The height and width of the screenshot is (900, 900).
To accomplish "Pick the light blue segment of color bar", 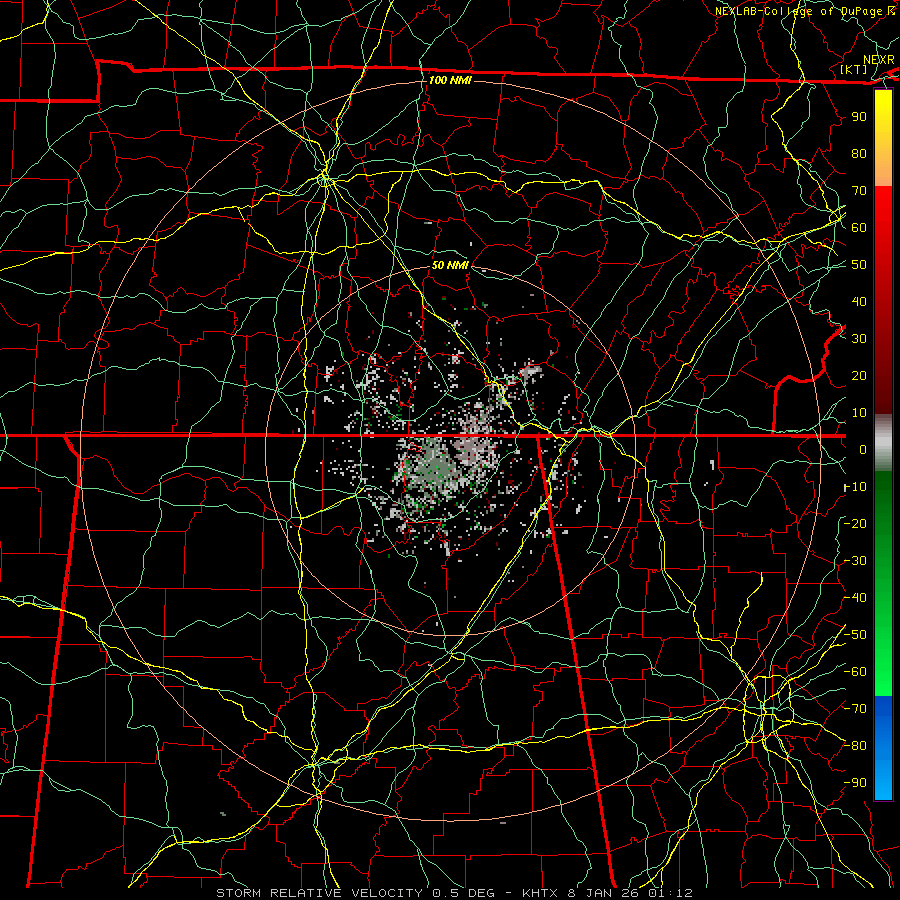I will [x=883, y=778].
